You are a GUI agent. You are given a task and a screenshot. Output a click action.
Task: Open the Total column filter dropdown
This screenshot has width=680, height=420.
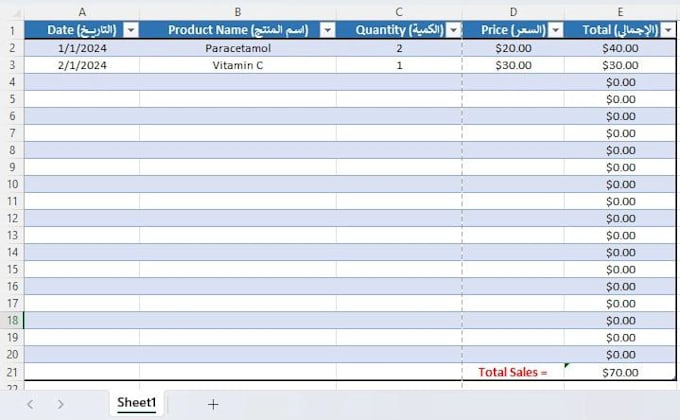[x=668, y=30]
